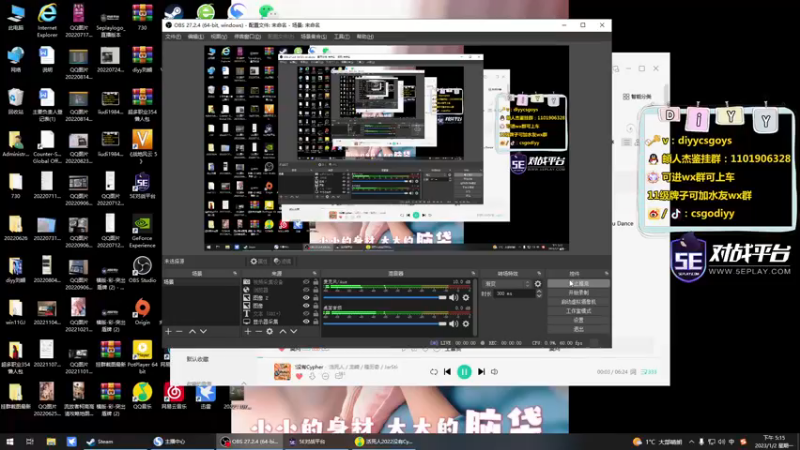Add a new scene in OBS
The image size is (800, 450).
(x=168, y=332)
